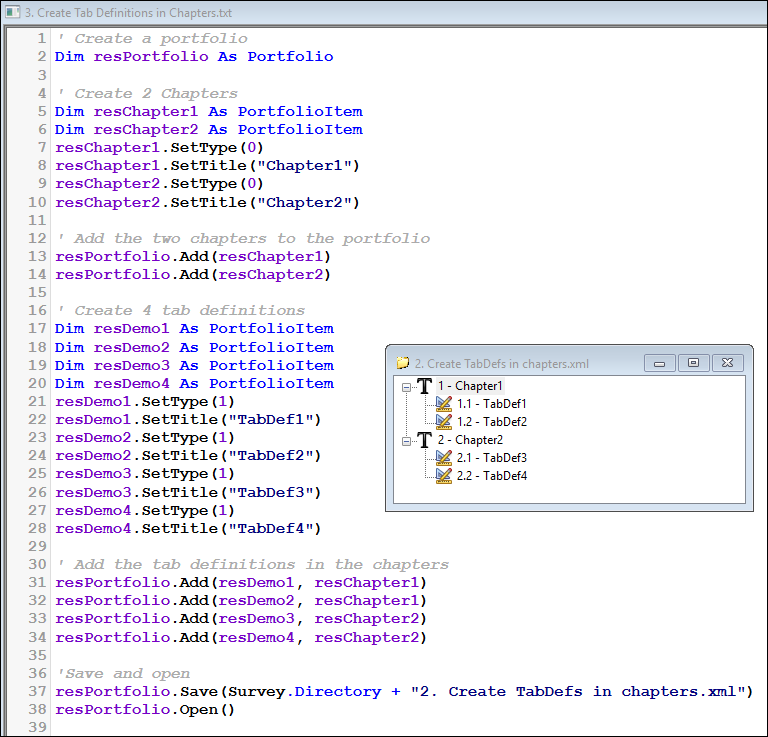The height and width of the screenshot is (737, 768).
Task: Click the tab definition icon for 1.1 - TabDef1
Action: 444,404
